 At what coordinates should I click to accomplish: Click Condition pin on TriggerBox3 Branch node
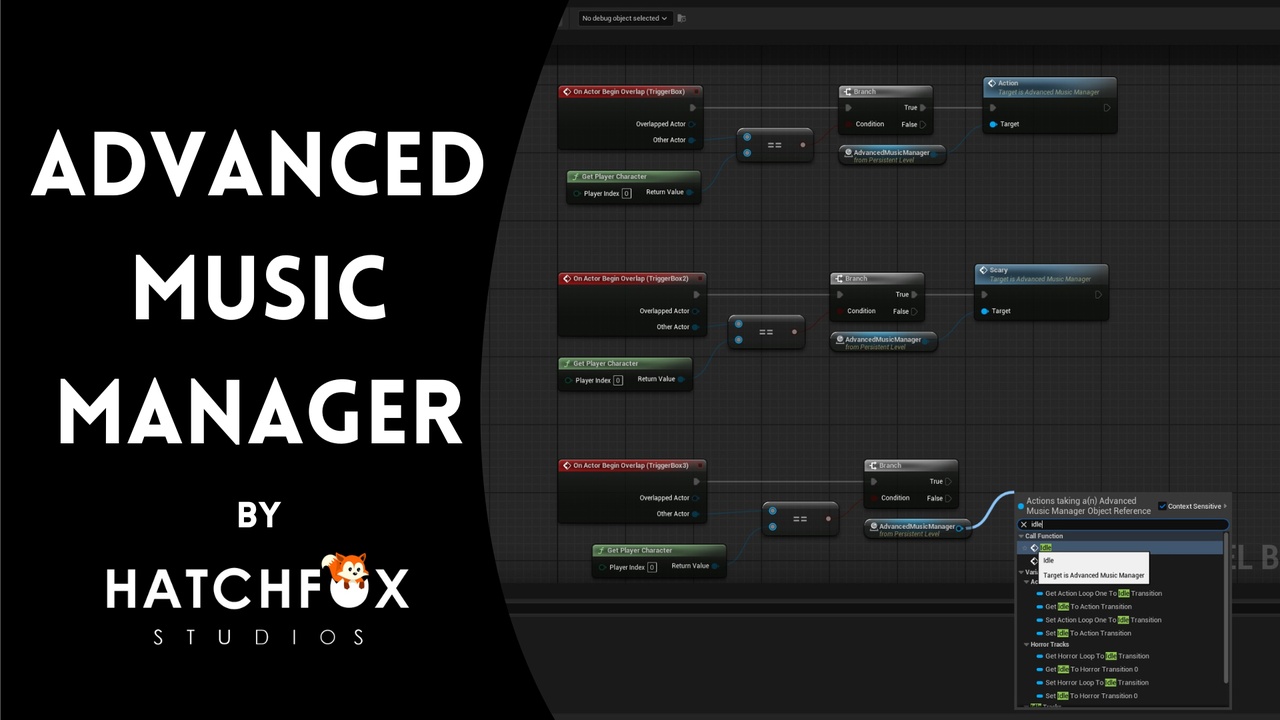point(874,498)
